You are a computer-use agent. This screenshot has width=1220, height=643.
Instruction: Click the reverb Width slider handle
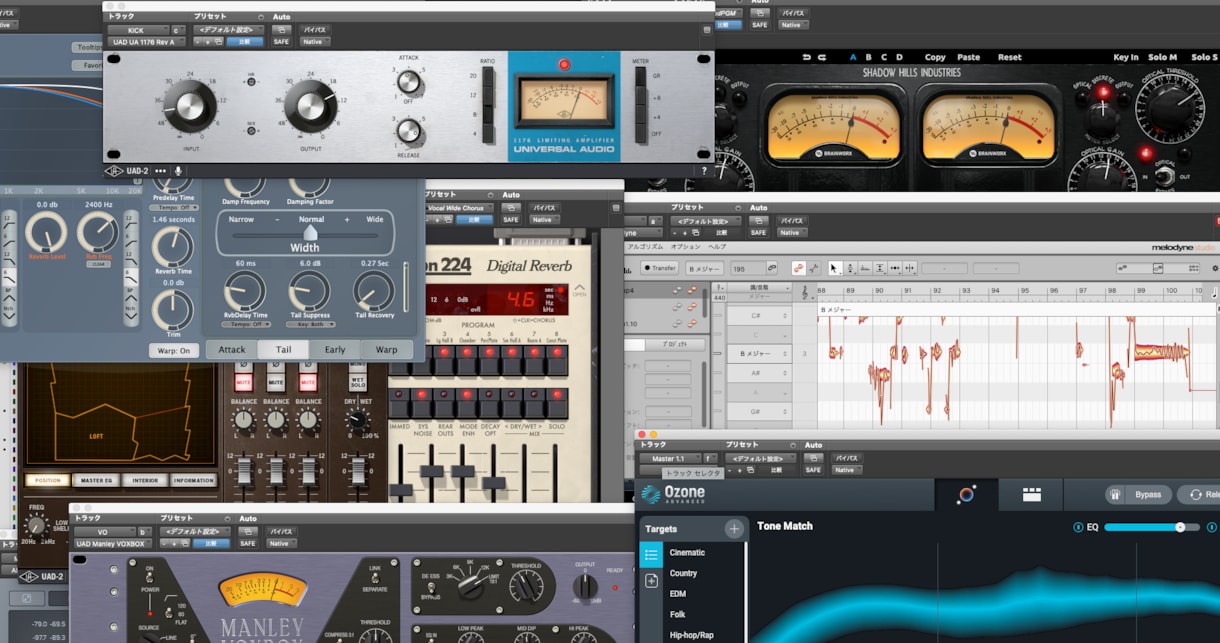point(311,231)
